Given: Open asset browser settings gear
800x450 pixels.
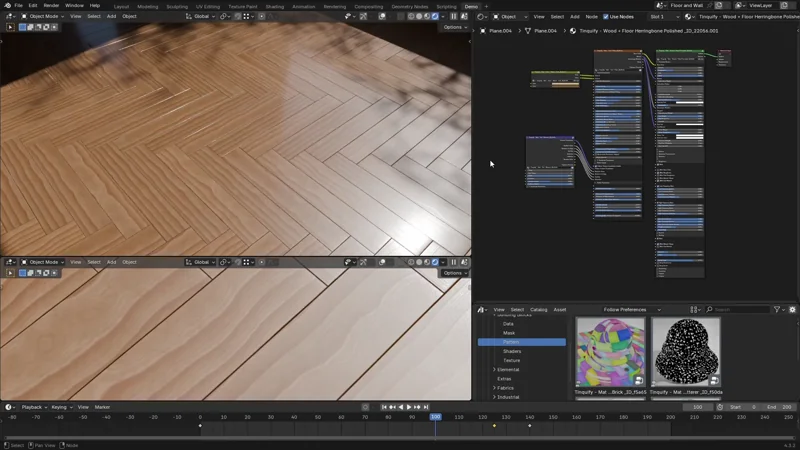Looking at the screenshot, I should [x=793, y=310].
